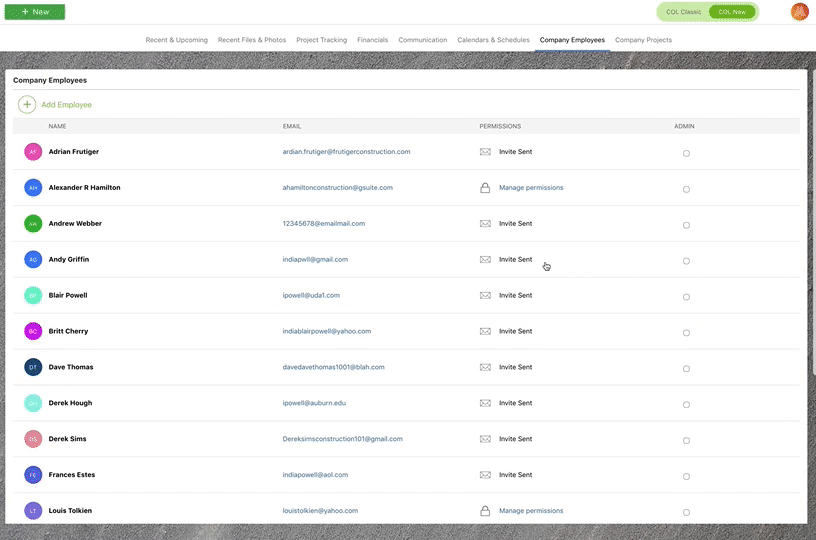Toggle admin checkbox for Andy Griffin
Screen dimensions: 816x540
(x=686, y=261)
